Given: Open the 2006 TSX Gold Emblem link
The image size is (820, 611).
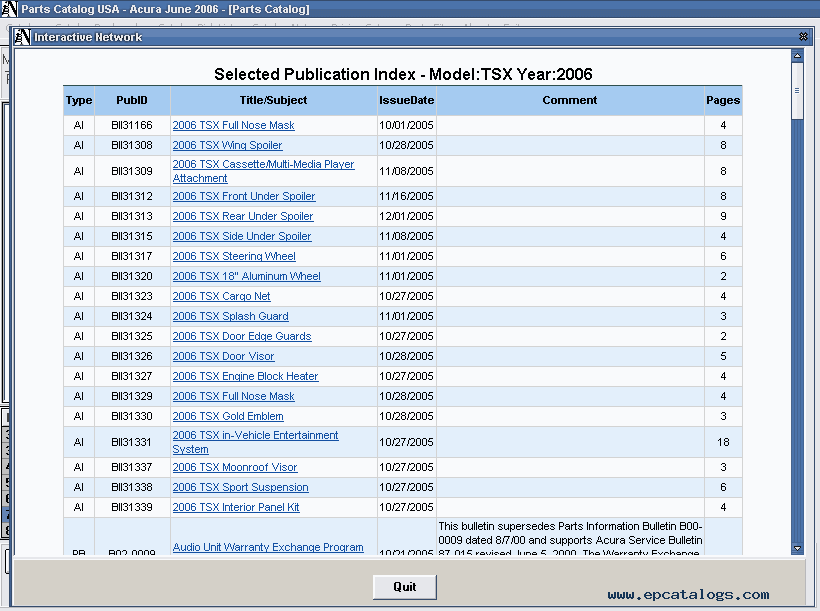Looking at the screenshot, I should tap(228, 416).
